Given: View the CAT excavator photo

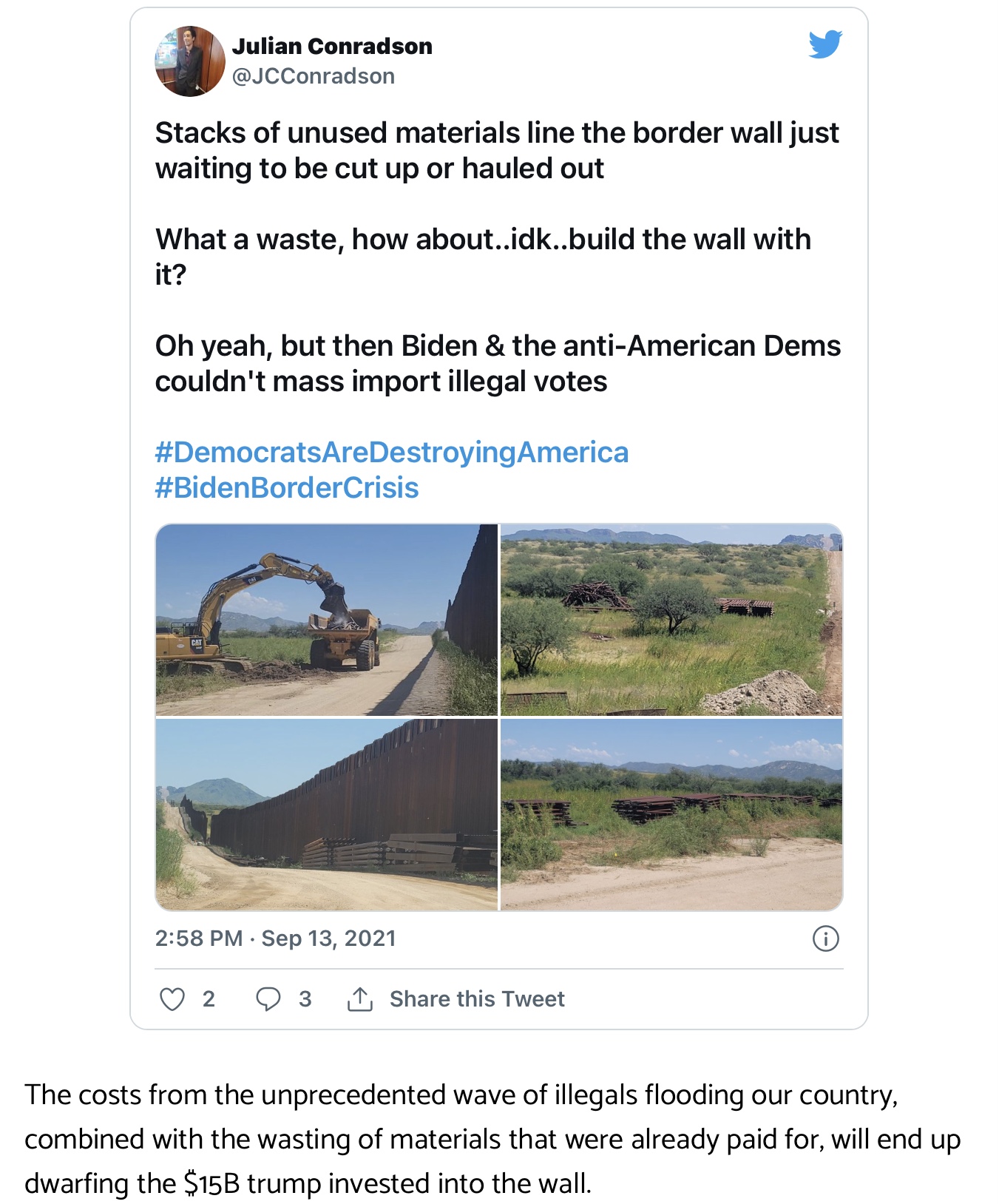Looking at the screenshot, I should [326, 620].
